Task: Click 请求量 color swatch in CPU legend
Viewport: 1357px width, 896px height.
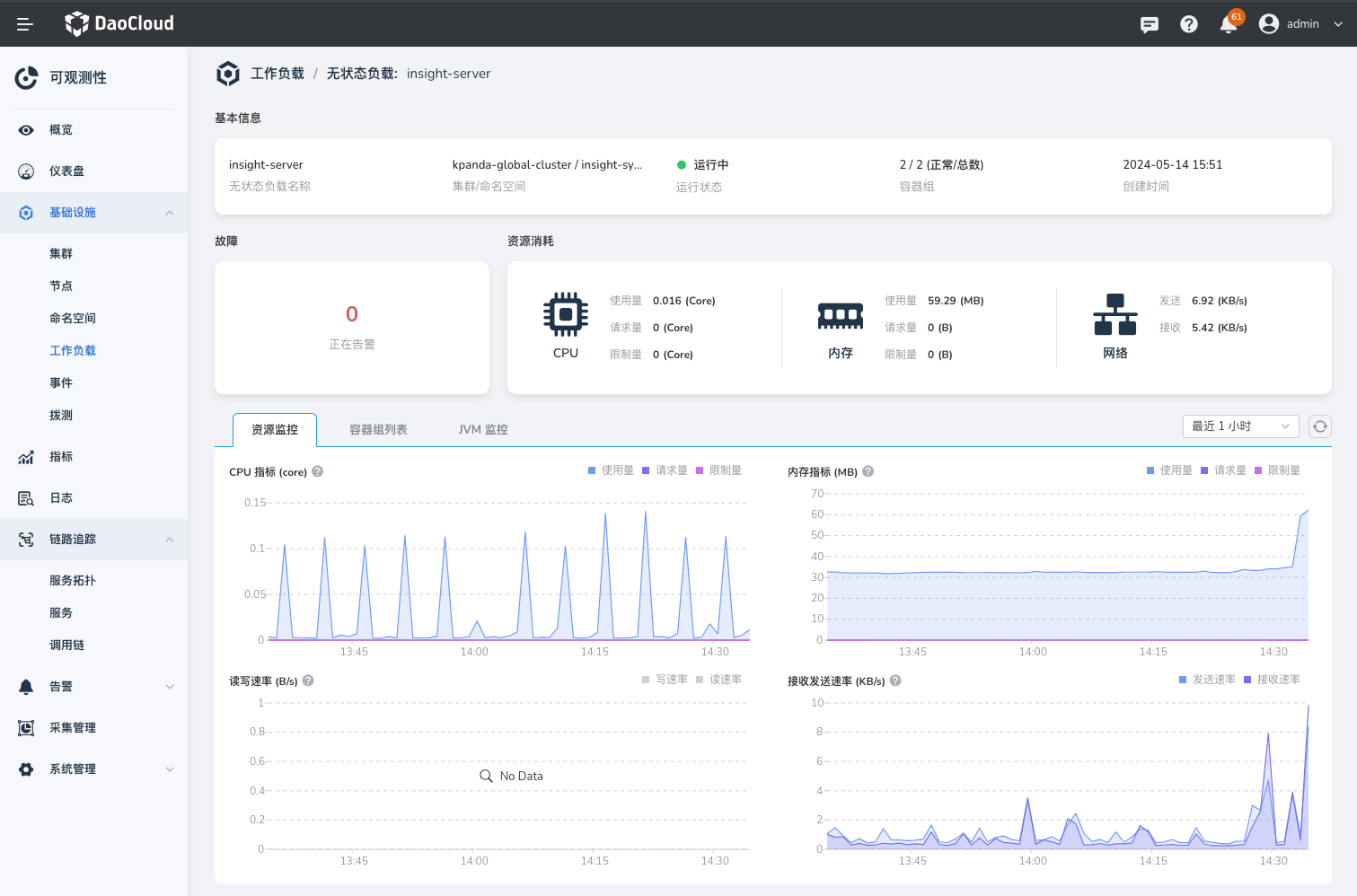Action: [646, 470]
